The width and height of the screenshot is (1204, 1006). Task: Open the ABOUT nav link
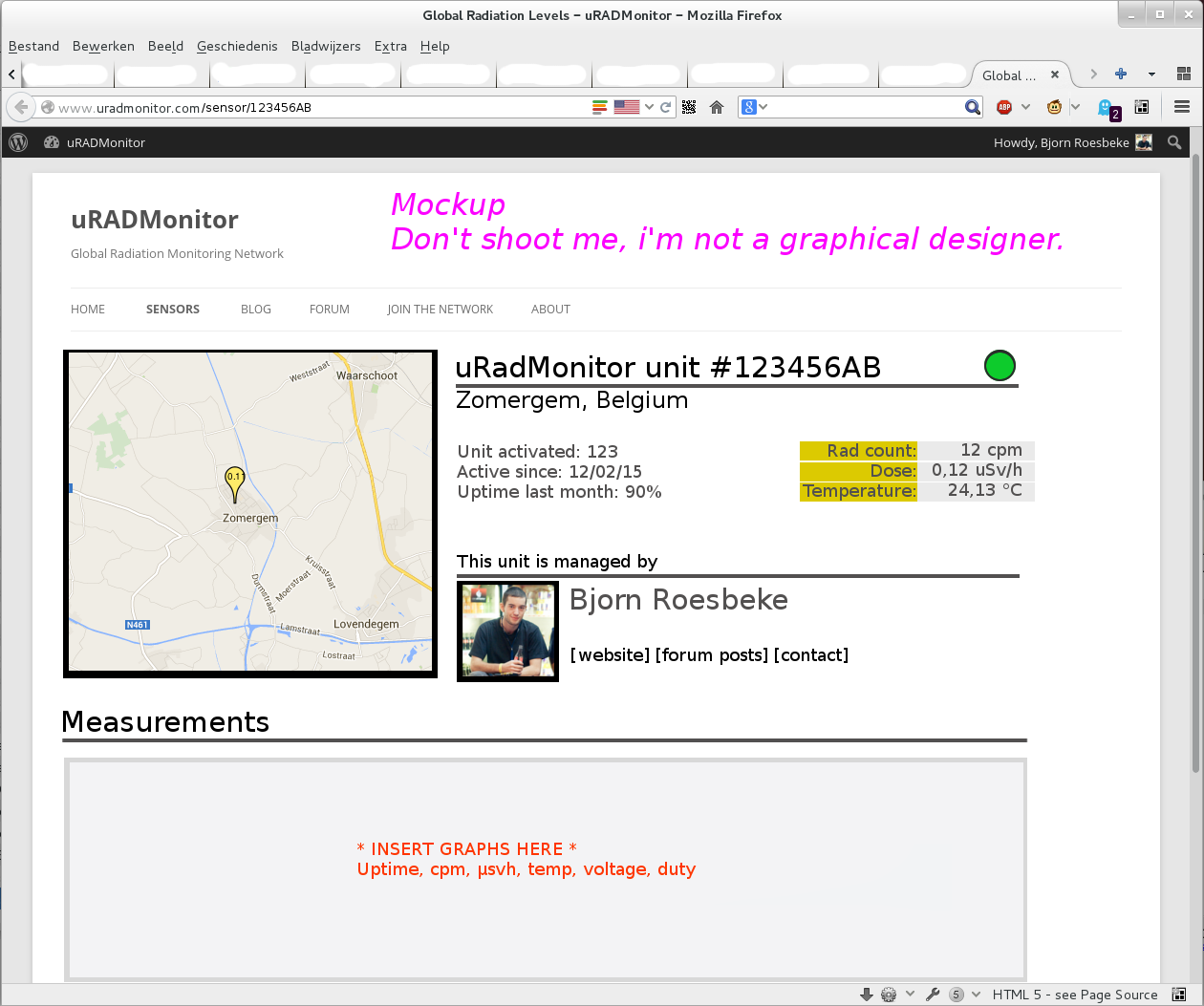(550, 310)
